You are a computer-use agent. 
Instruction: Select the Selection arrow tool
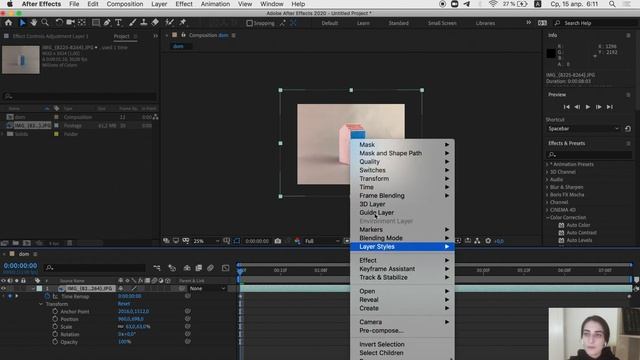pos(22,23)
